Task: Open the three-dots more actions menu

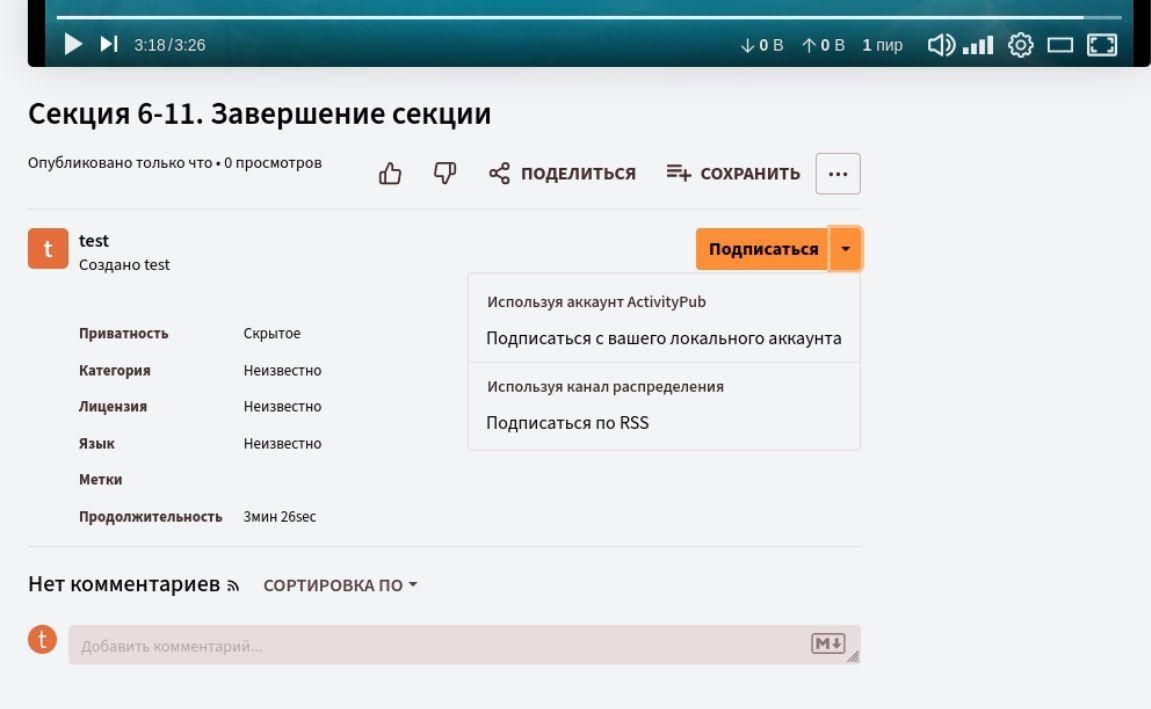Action: (838, 174)
